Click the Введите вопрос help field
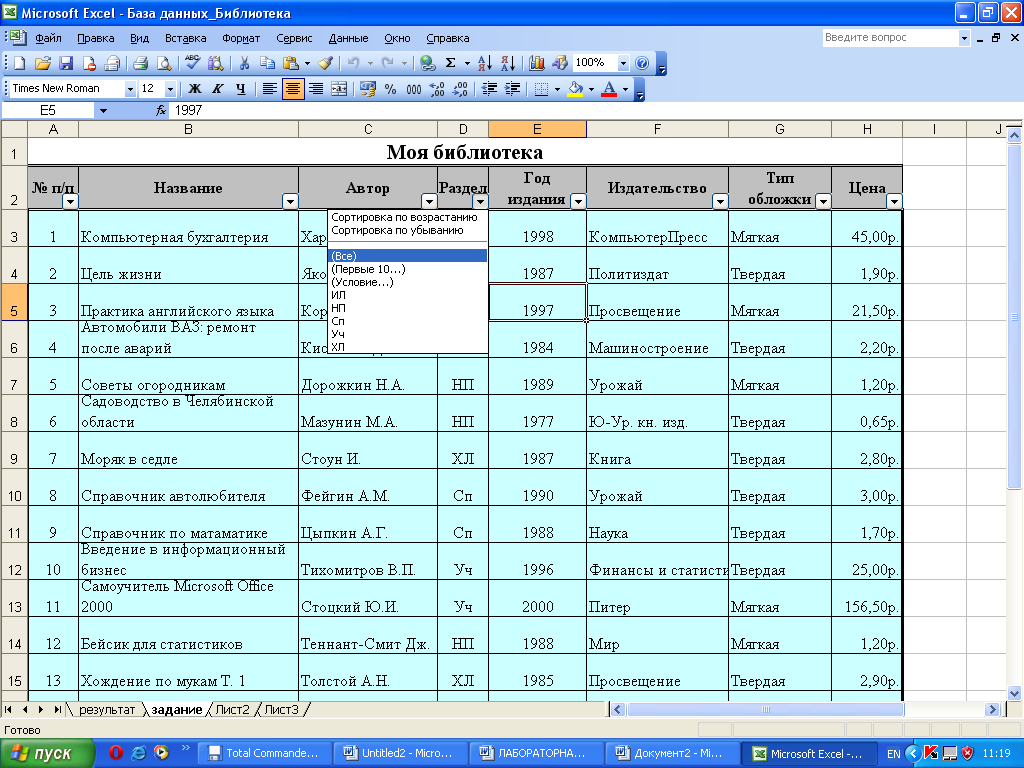The width and height of the screenshot is (1024, 768). [x=889, y=38]
